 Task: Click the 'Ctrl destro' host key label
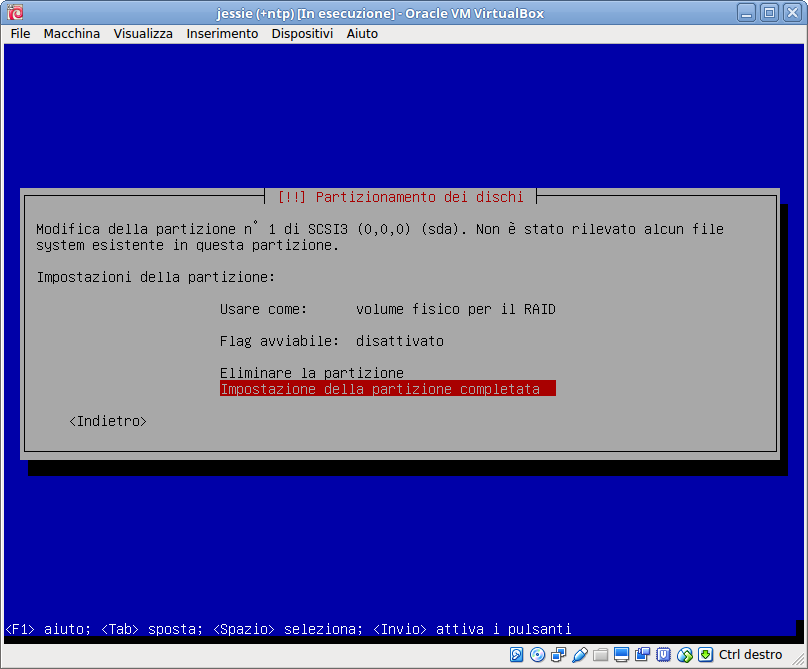pos(750,655)
